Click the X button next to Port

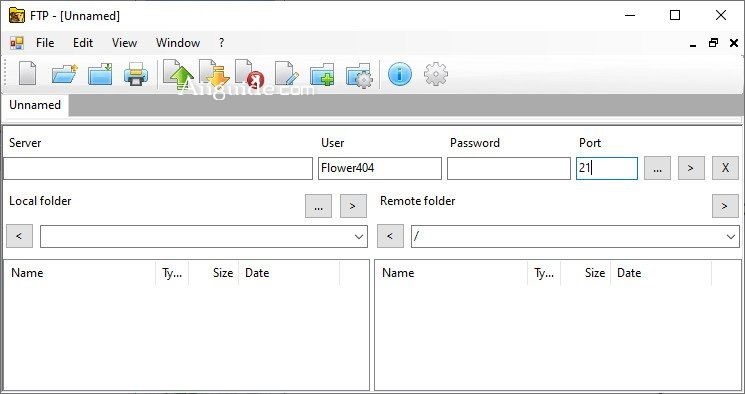[x=725, y=168]
